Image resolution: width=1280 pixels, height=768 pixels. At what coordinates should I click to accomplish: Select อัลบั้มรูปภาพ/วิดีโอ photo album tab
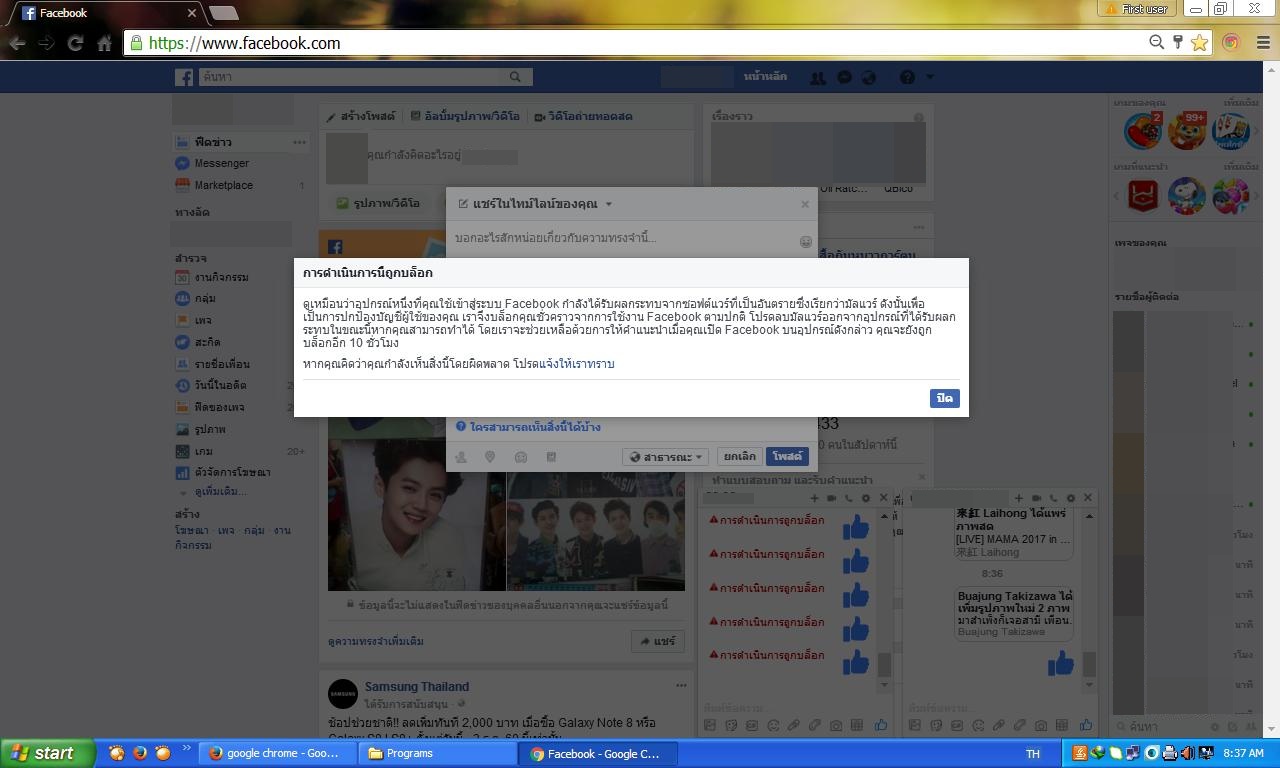465,116
